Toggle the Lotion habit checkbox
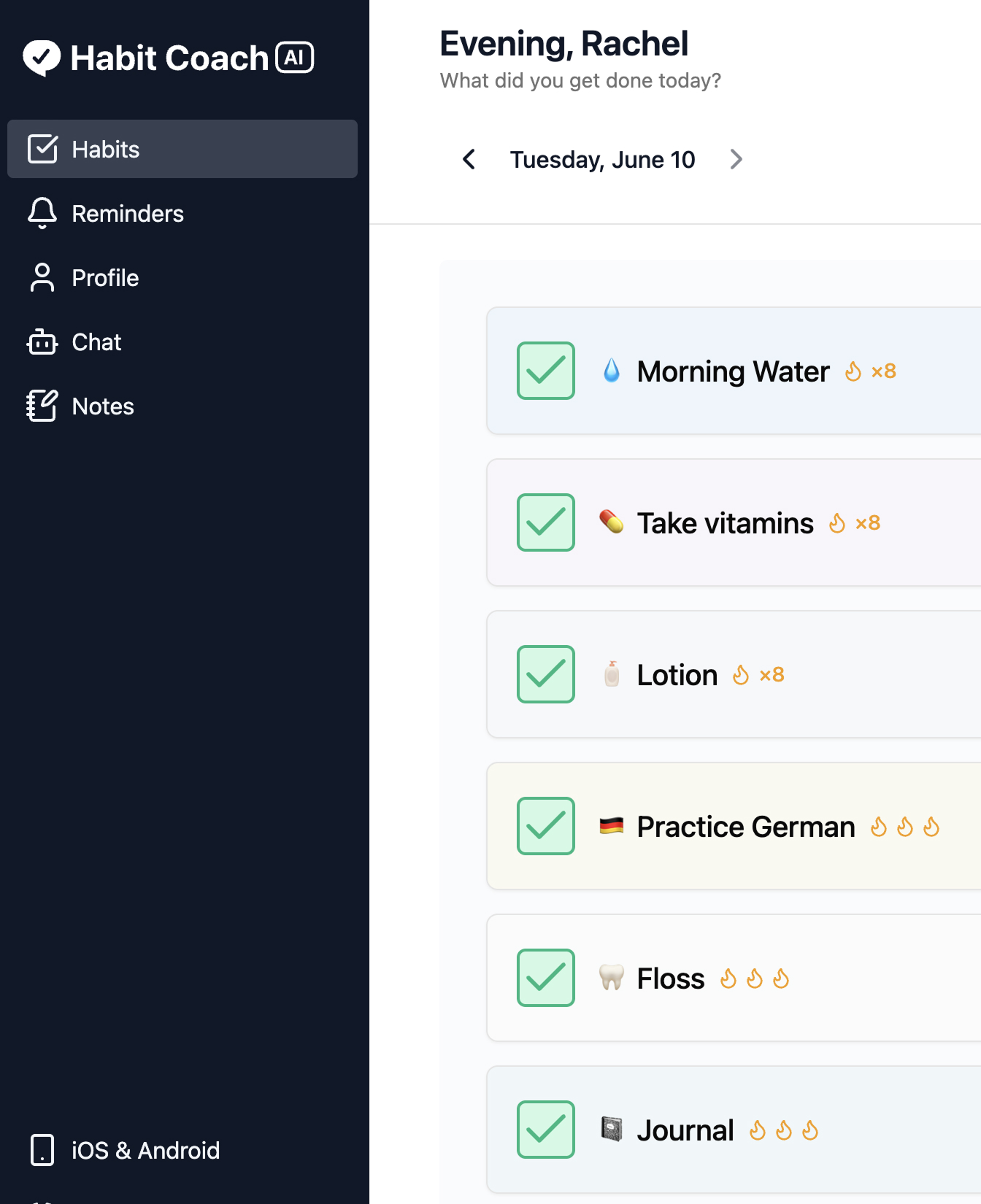The image size is (981, 1204). pos(546,674)
